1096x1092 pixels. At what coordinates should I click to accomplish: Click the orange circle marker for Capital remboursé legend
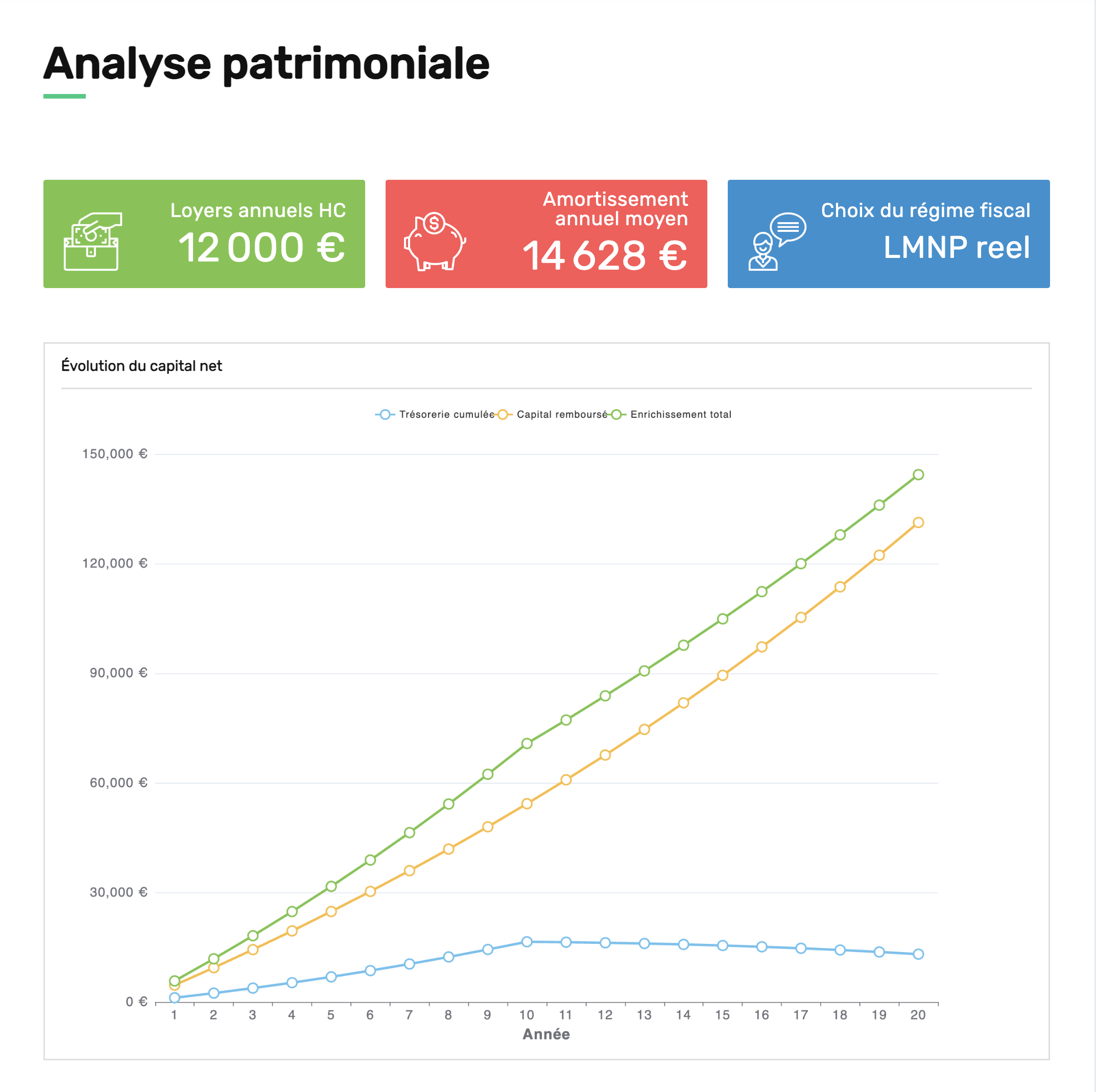(504, 415)
